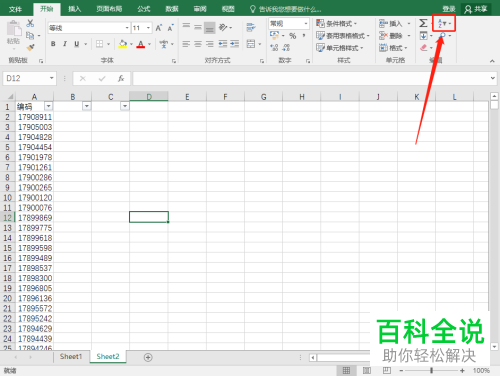Align text left

pyautogui.click(x=186, y=44)
